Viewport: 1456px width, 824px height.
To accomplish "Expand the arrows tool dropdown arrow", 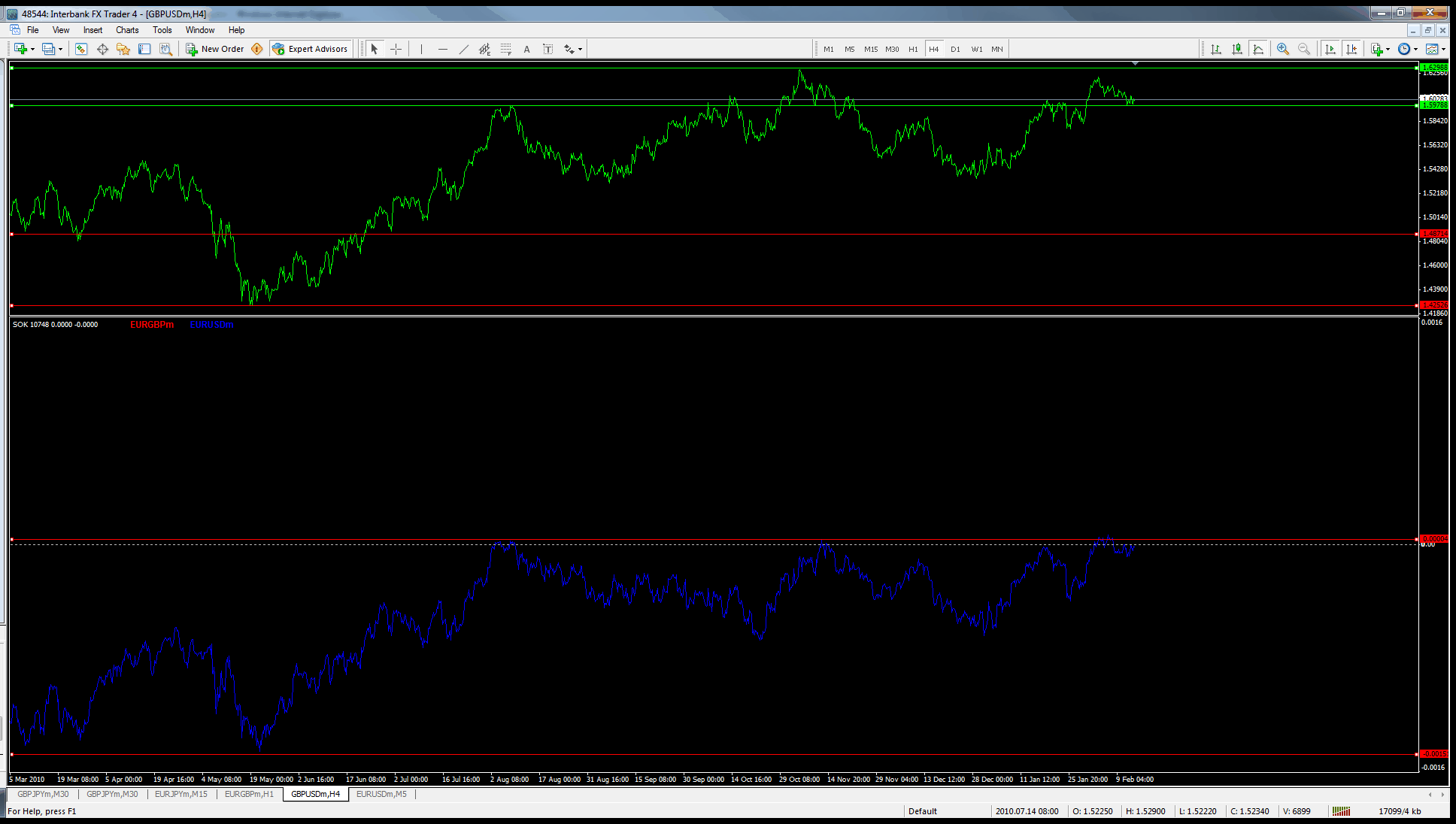I will (580, 50).
